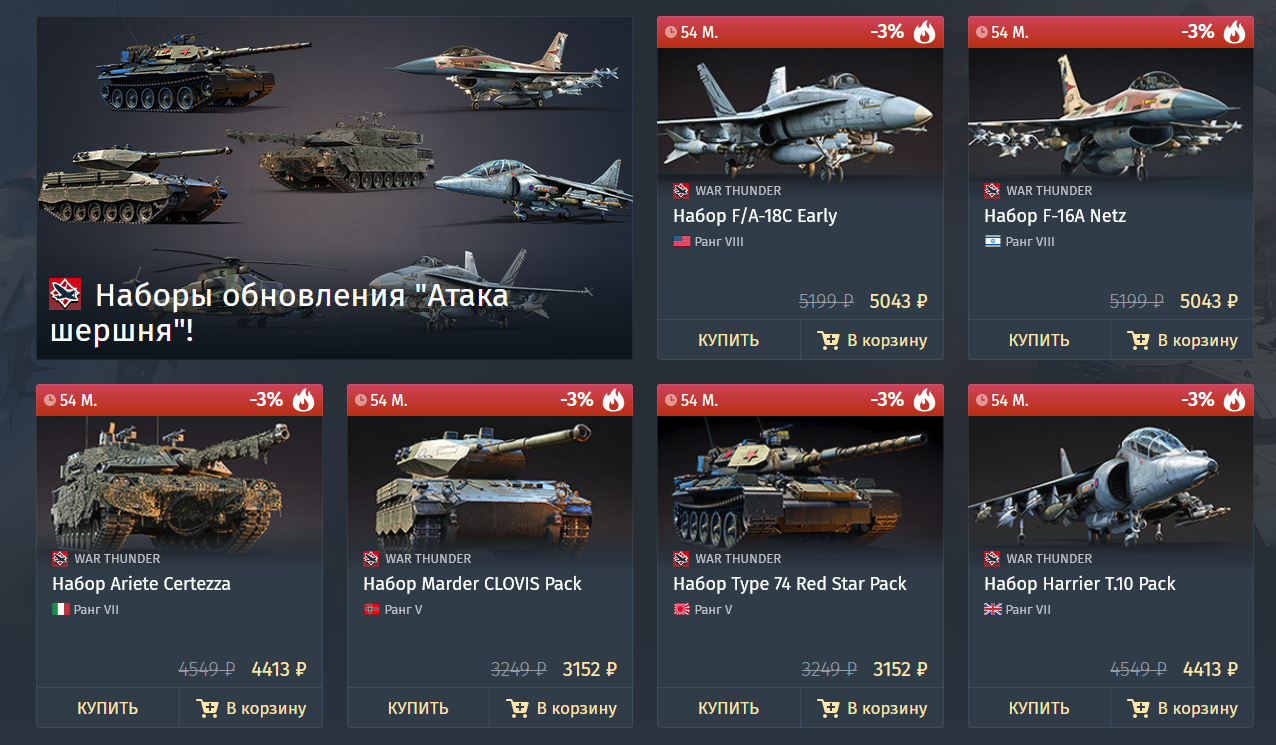
Task: Click cart icon for Ariete Certezza pack
Action: (207, 709)
